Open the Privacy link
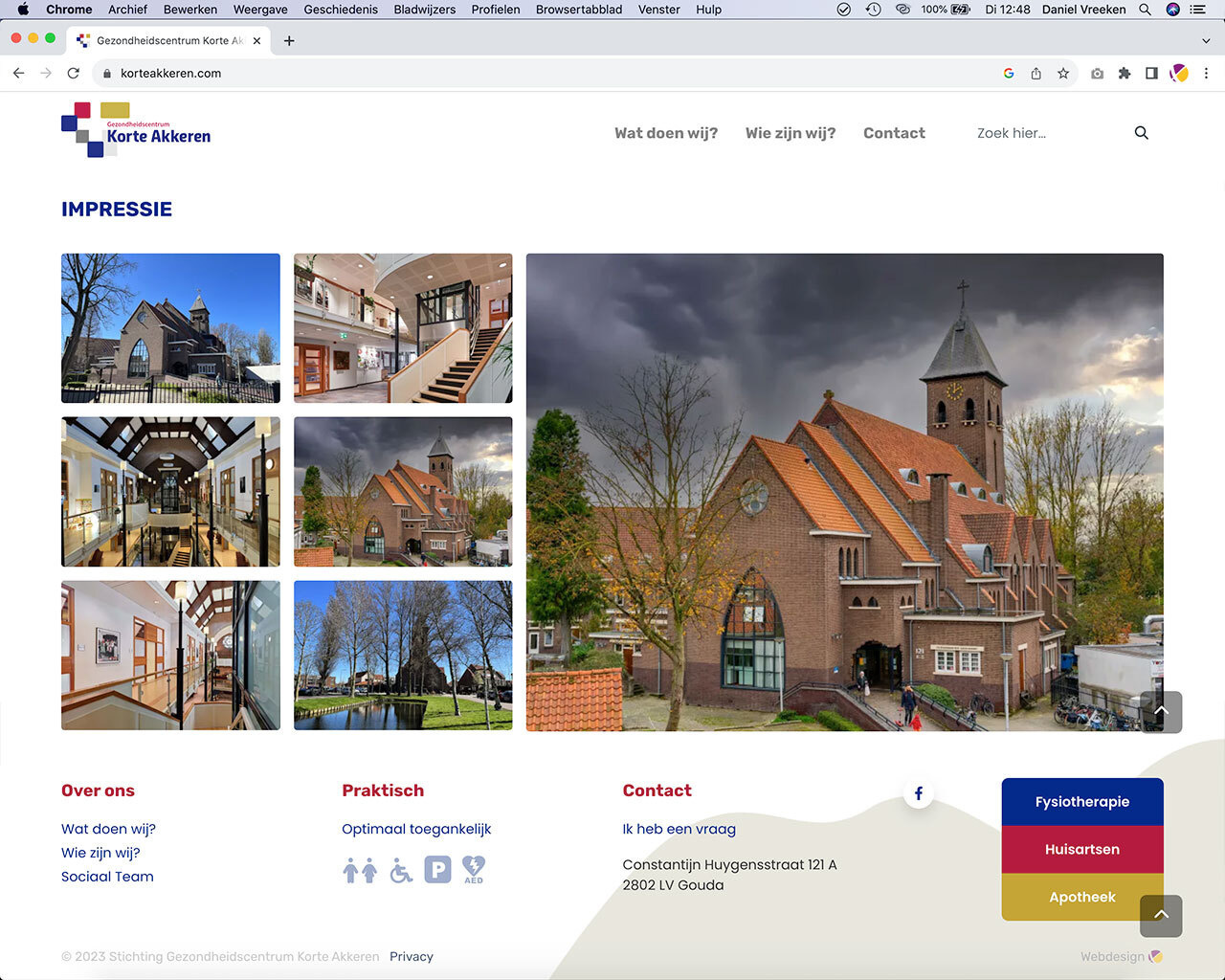The image size is (1225, 980). tap(412, 956)
